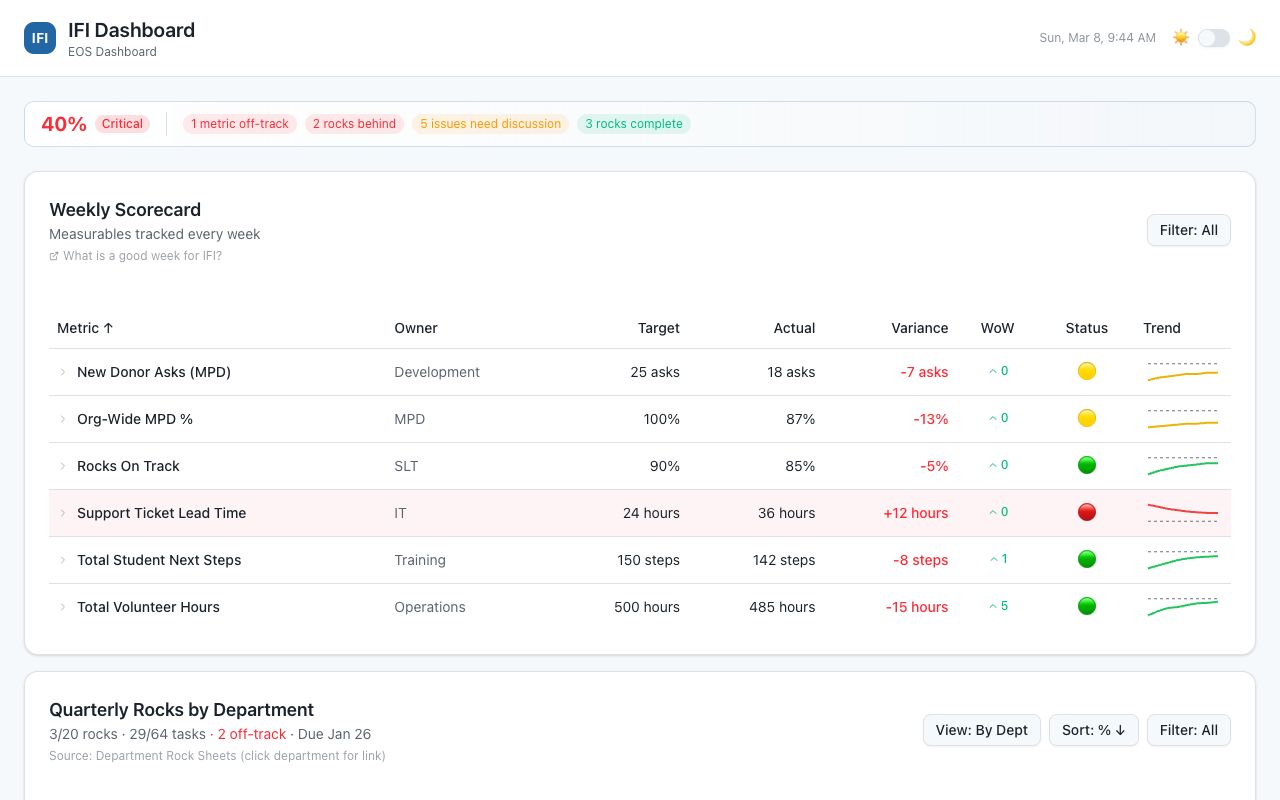Open the Weekly Scorecard Filter: All dropdown
Screen dimensions: 1280x800
coord(1188,230)
